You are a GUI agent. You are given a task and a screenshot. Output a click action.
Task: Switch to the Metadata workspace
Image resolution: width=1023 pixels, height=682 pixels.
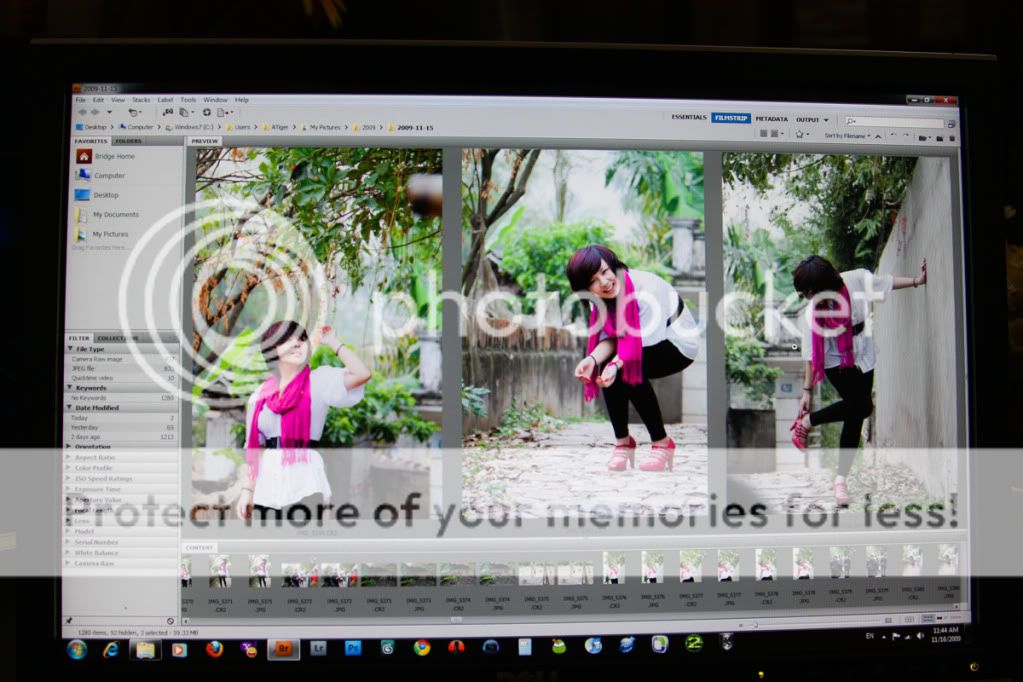point(771,119)
